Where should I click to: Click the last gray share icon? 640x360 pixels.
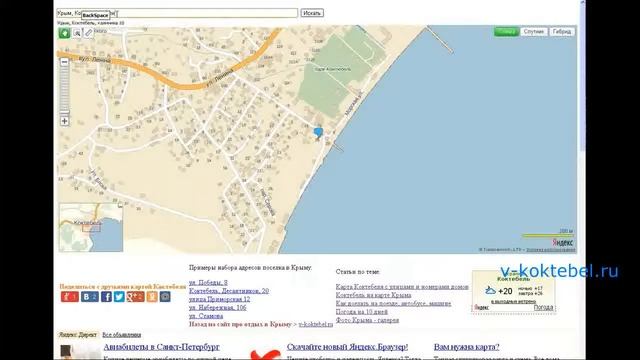coord(165,297)
